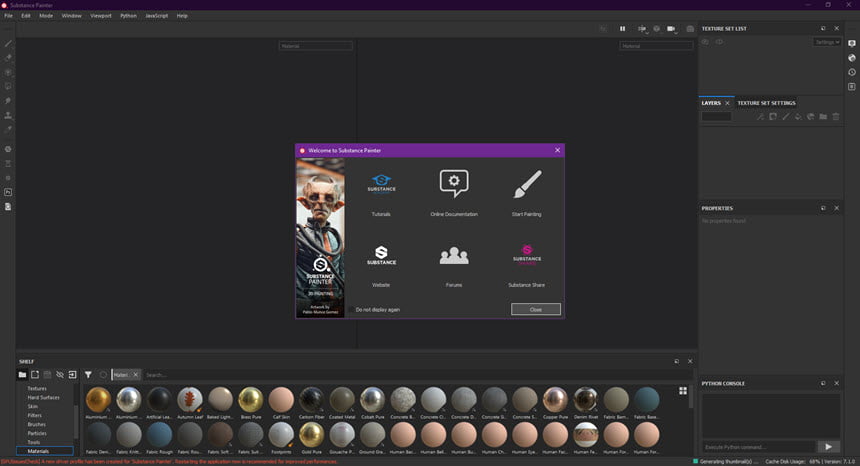This screenshot has height=466, width=860.
Task: Select the Projection tool in left toolbar
Action: 8,72
